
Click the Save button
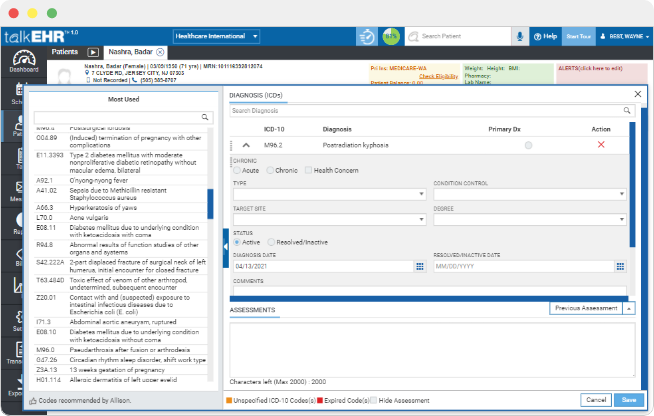tap(628, 400)
